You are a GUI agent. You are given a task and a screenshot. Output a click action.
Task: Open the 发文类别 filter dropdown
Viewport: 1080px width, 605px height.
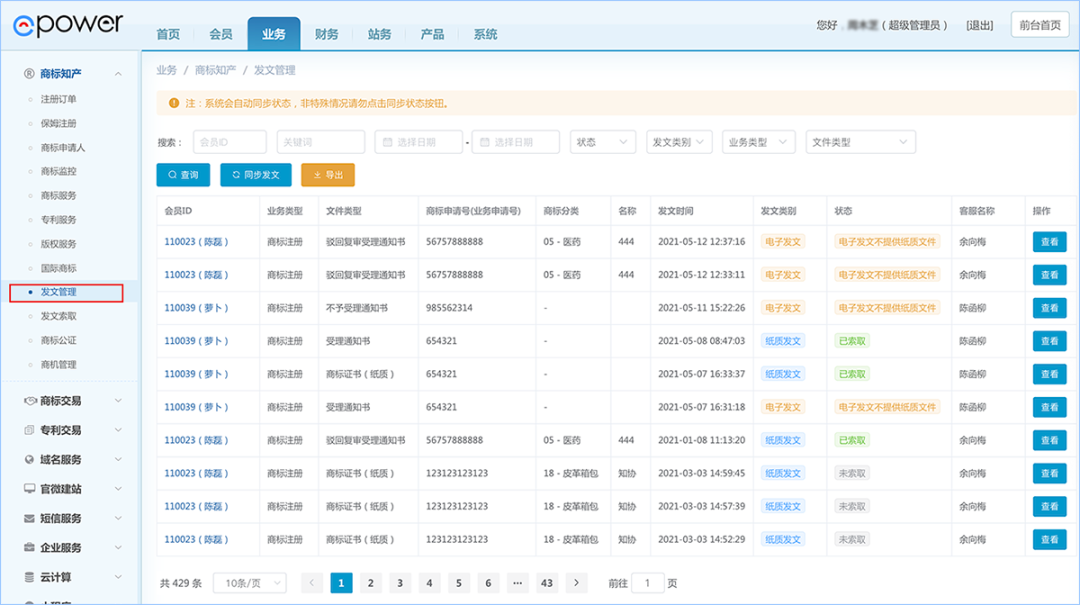coord(679,142)
